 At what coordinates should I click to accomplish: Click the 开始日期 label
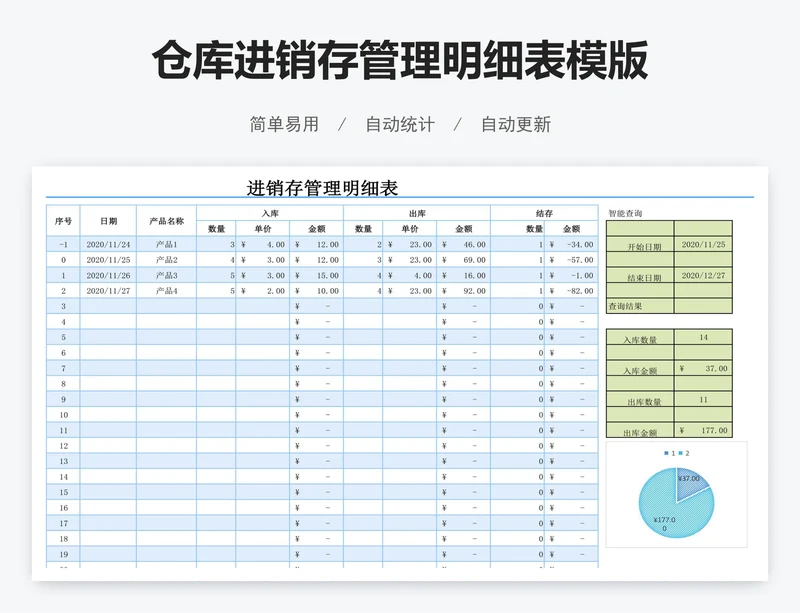[x=644, y=247]
